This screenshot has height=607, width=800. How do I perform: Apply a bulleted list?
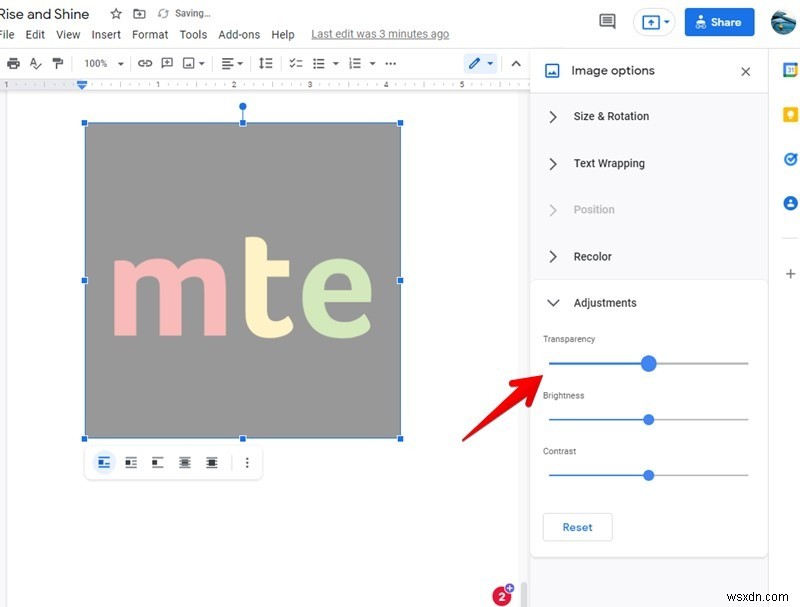pos(318,63)
